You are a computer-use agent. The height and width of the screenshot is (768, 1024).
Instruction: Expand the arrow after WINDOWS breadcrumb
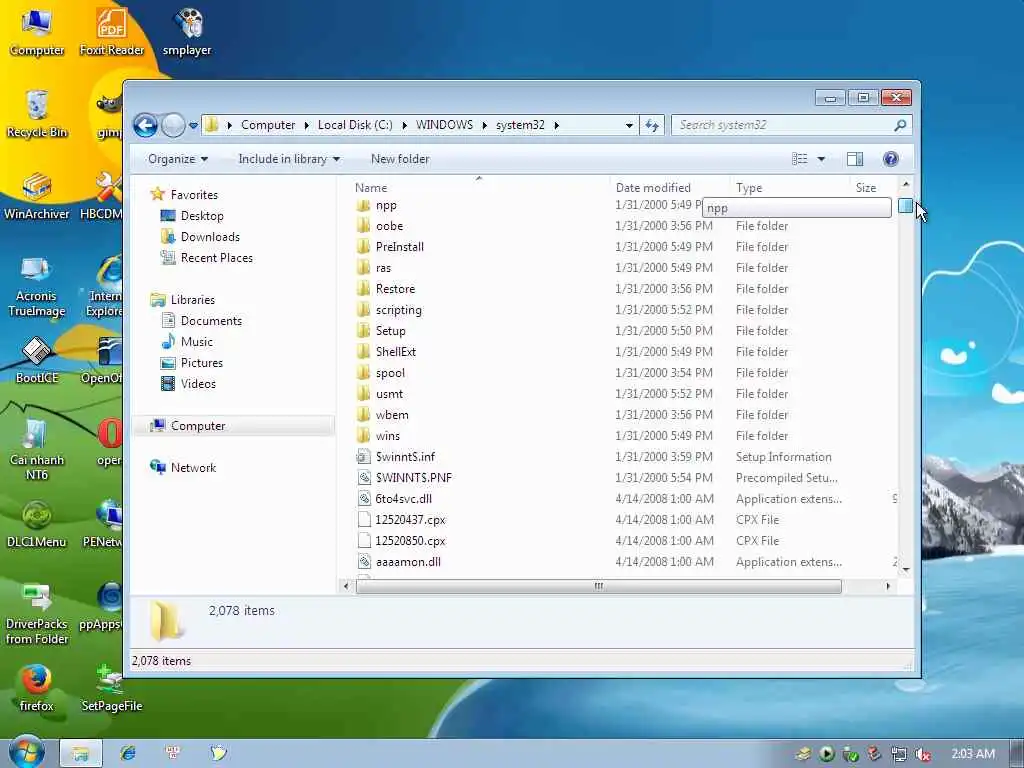click(x=485, y=125)
